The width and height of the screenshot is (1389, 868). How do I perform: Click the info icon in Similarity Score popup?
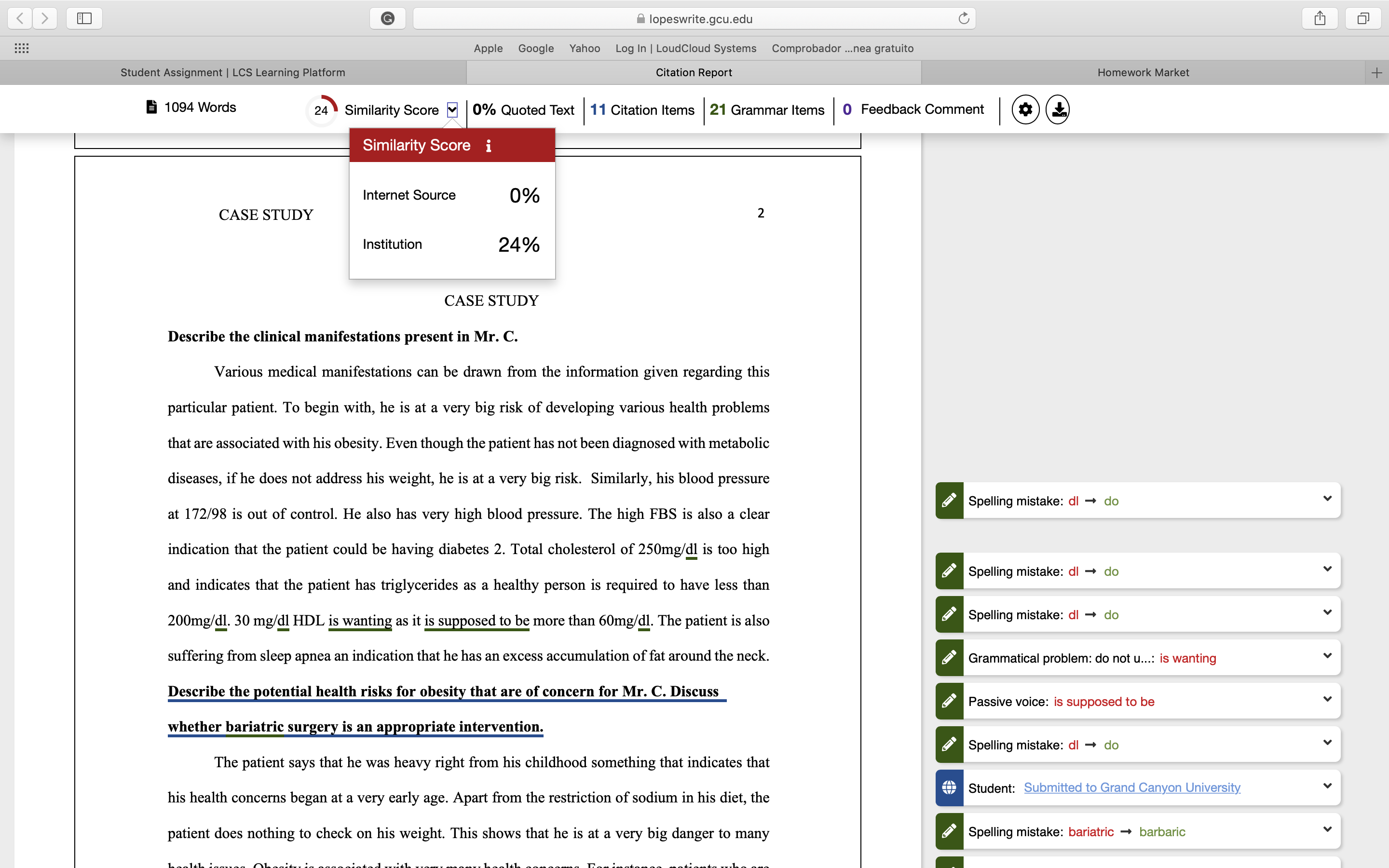click(489, 146)
